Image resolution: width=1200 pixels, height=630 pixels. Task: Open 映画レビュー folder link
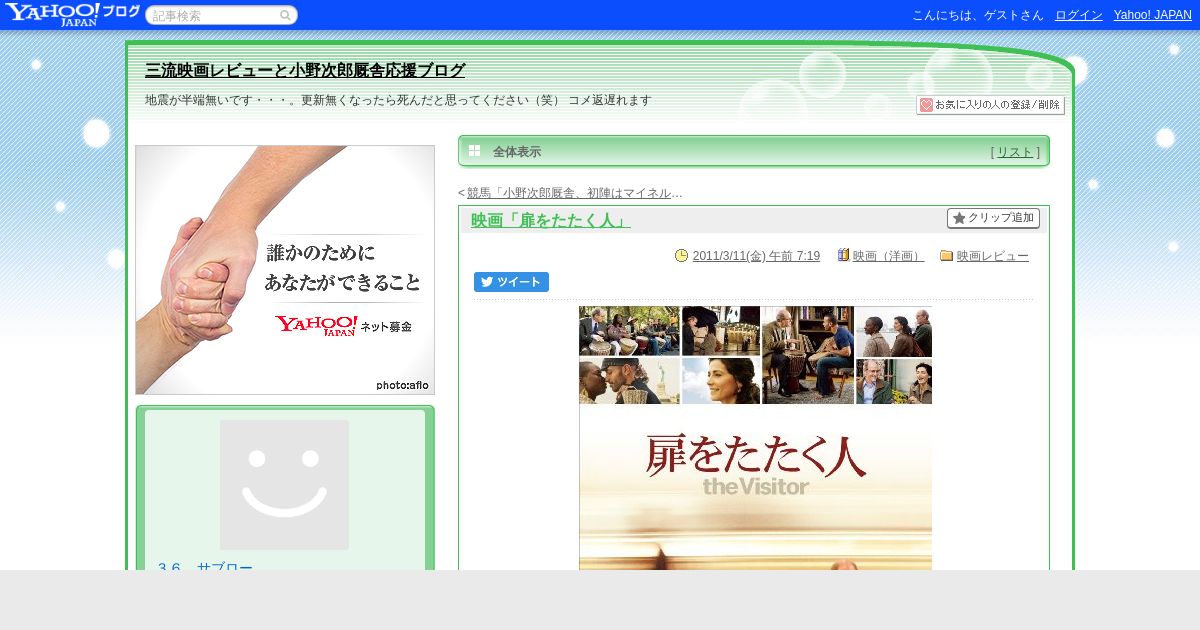point(993,256)
